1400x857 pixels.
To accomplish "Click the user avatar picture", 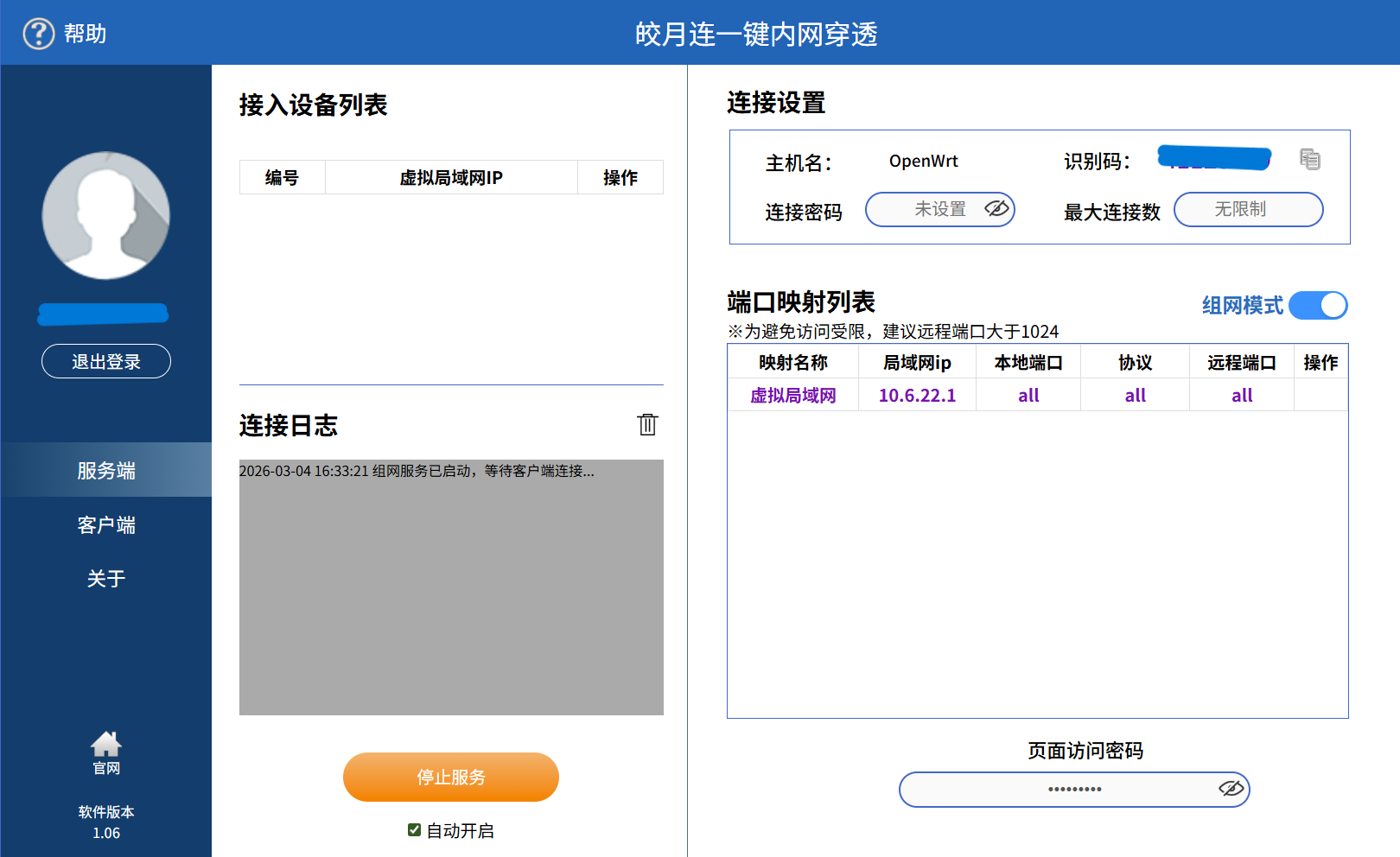I will pos(106,216).
